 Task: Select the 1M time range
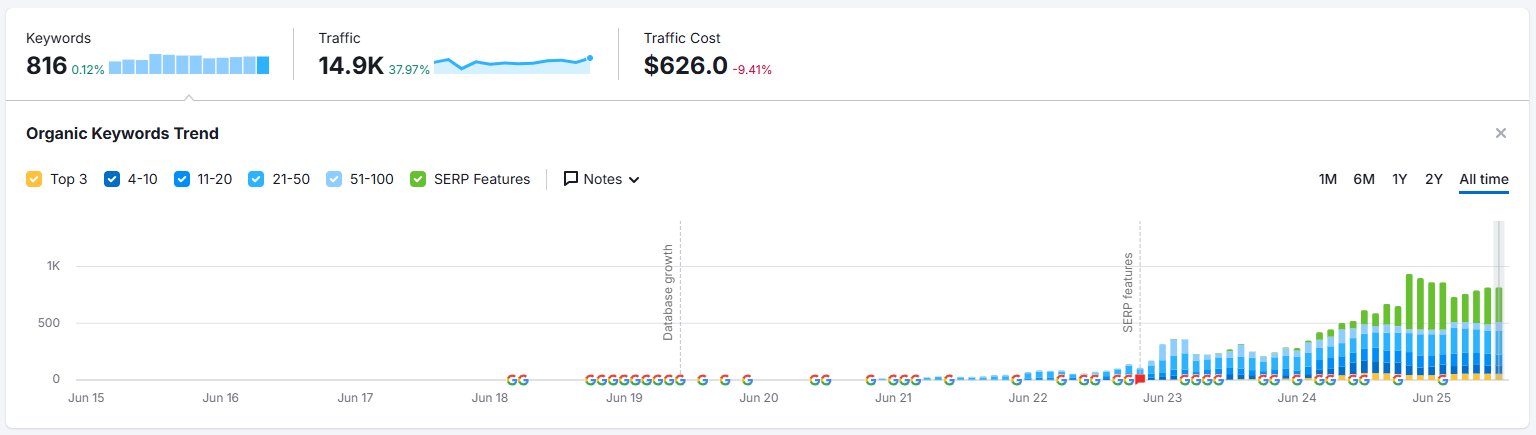coord(1328,179)
